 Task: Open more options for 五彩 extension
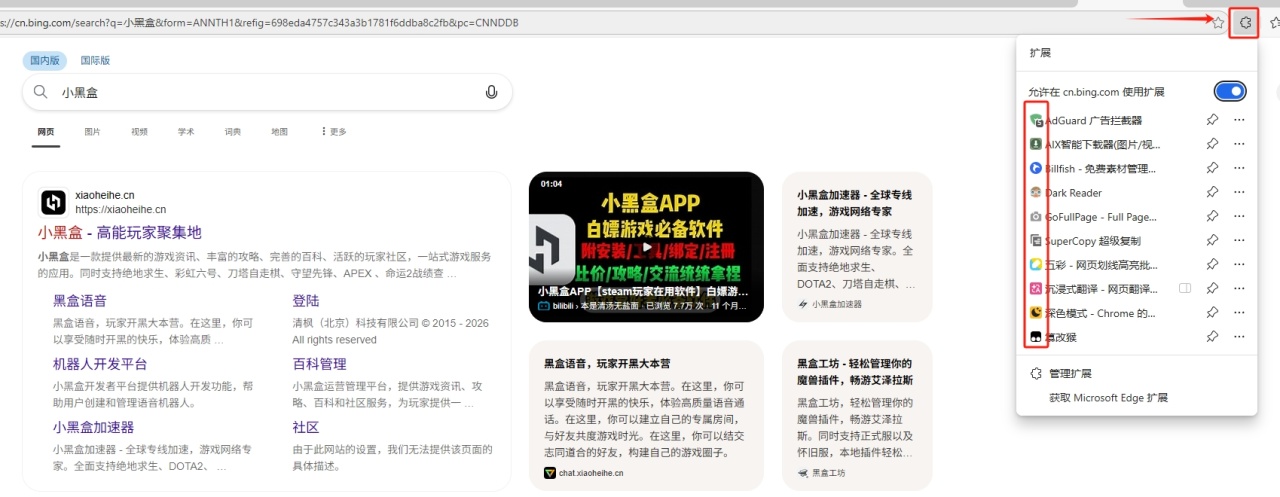tap(1239, 264)
